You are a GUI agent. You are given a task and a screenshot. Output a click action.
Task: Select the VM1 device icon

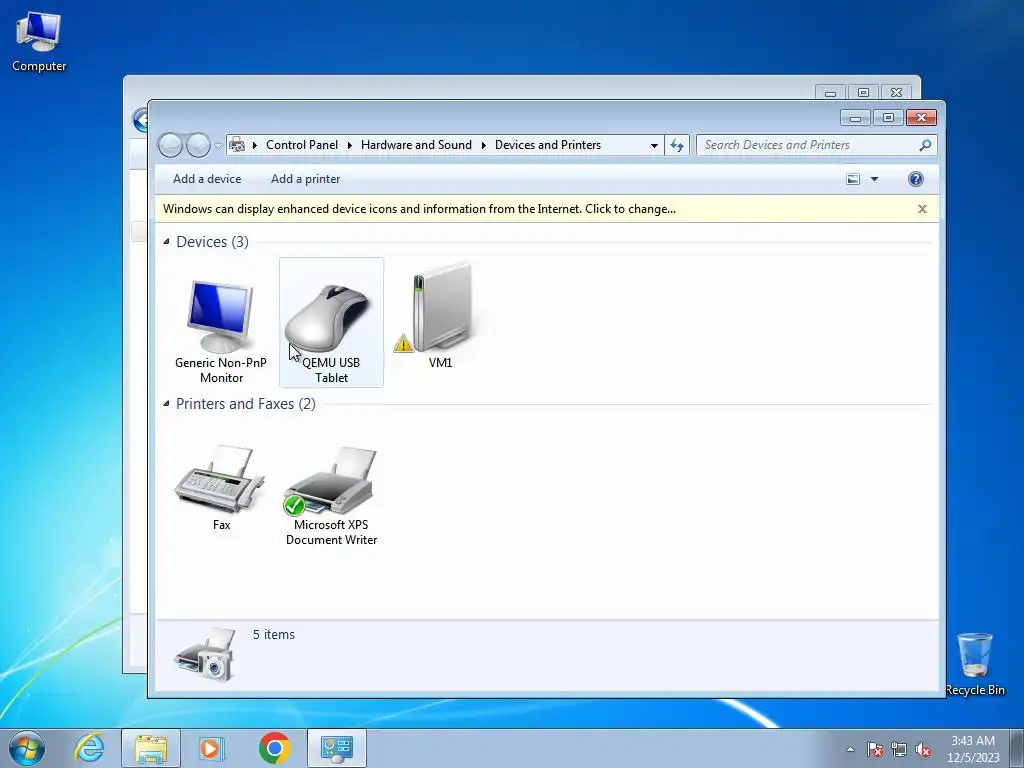coord(440,316)
